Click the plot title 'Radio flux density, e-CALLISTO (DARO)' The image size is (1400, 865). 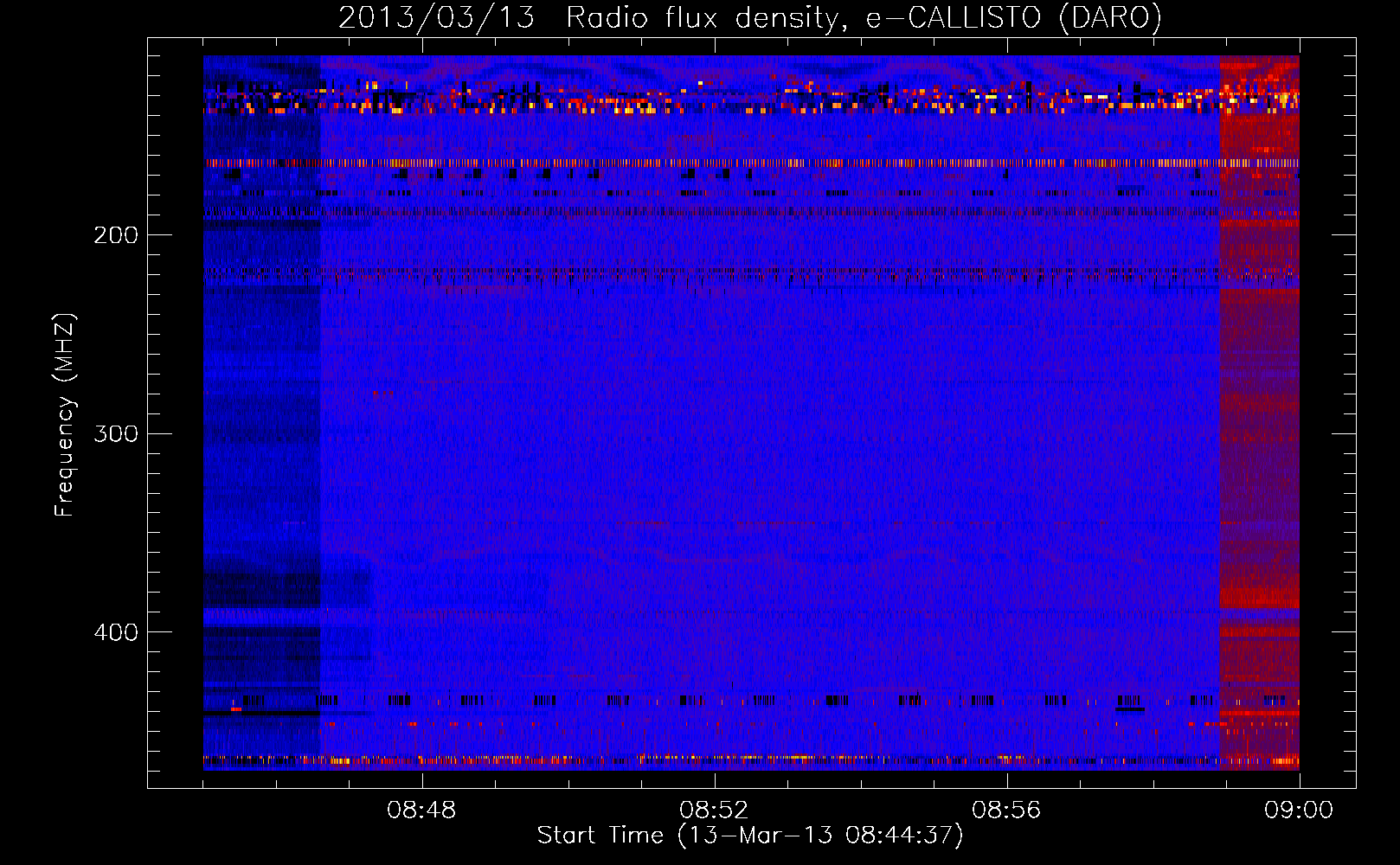[864, 17]
